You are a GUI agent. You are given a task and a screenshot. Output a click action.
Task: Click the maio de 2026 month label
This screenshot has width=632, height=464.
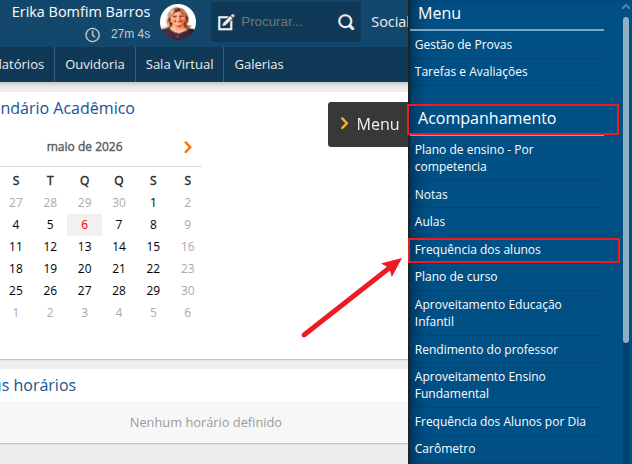(84, 147)
